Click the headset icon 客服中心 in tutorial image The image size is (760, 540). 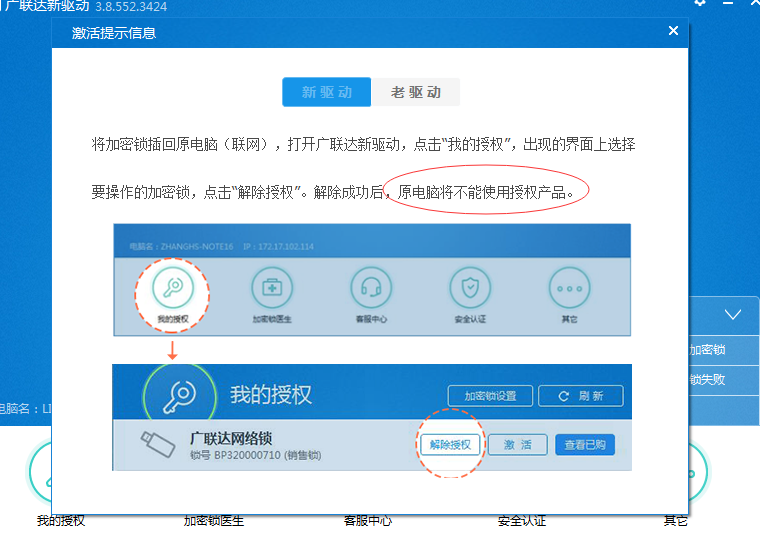371,287
